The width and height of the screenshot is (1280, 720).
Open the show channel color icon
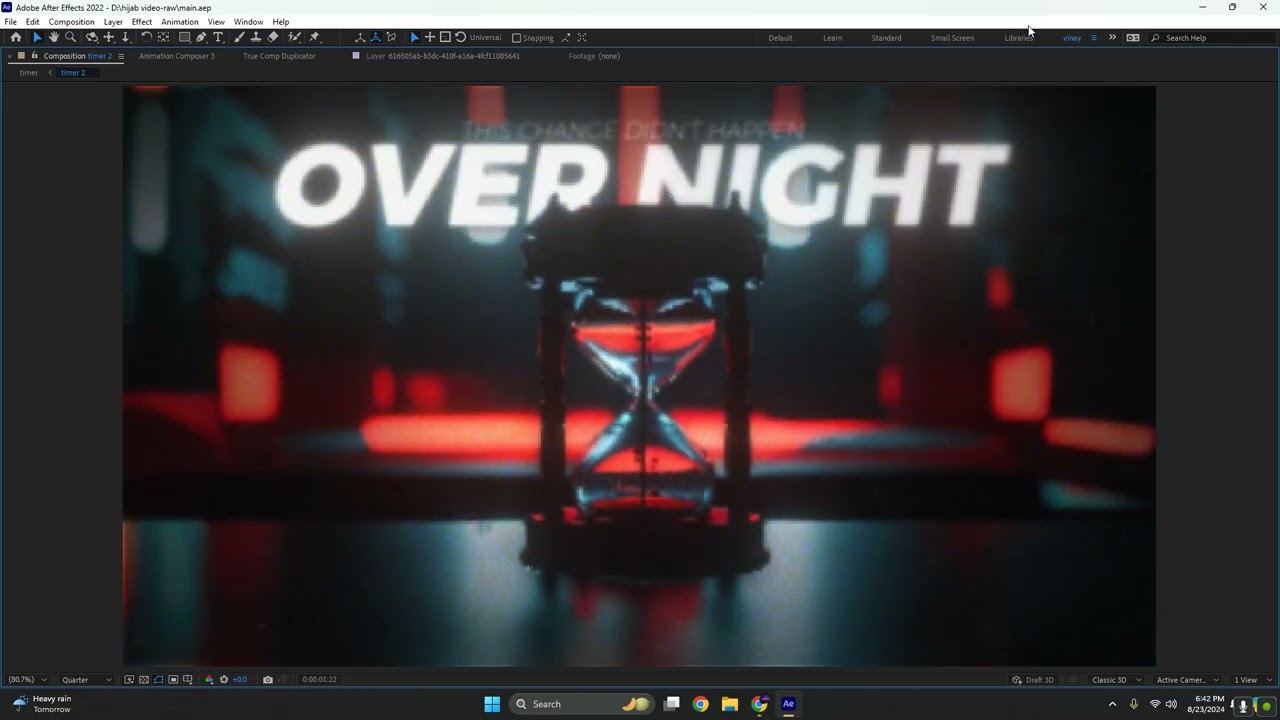click(209, 680)
